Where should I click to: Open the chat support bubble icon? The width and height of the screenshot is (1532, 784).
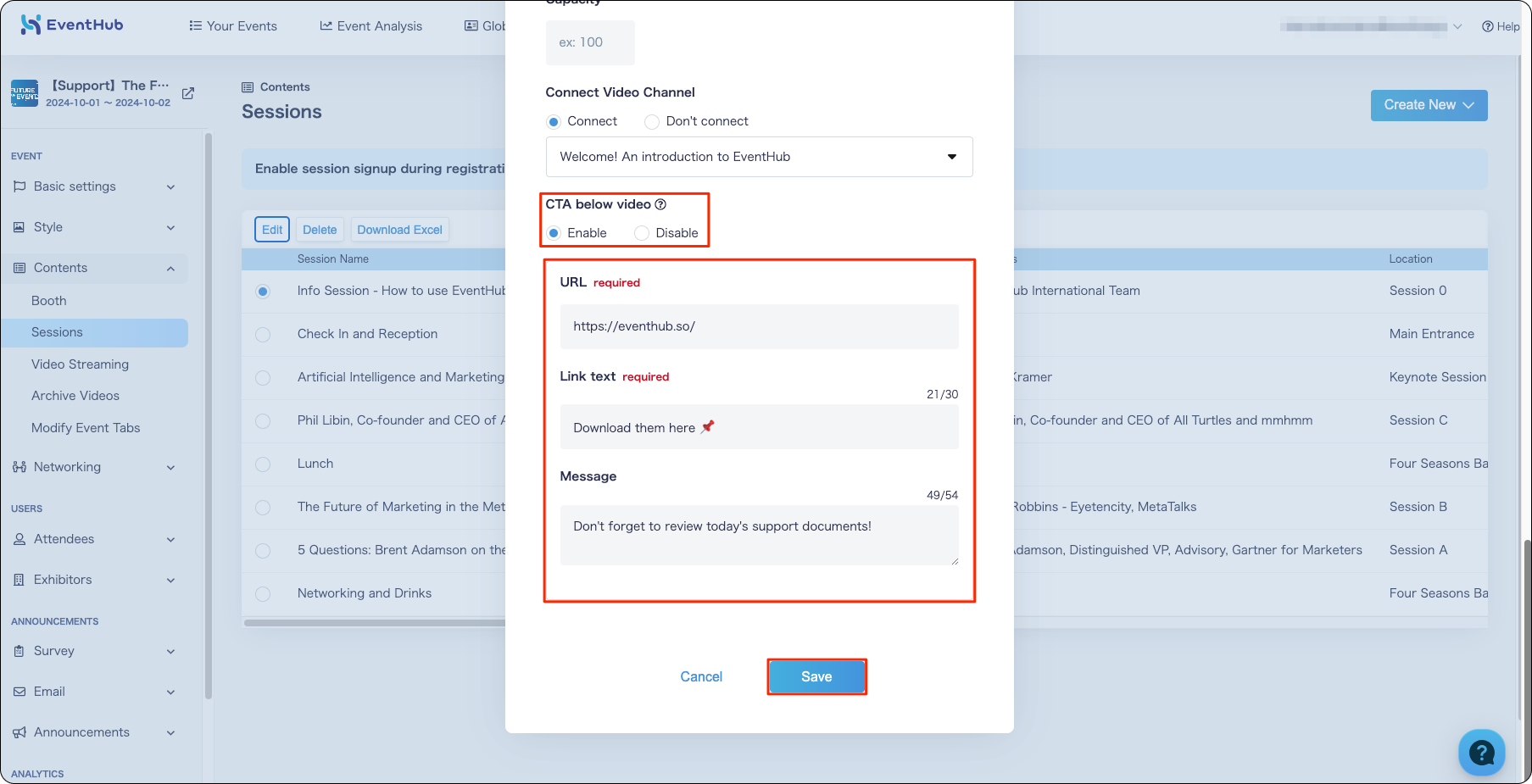click(x=1481, y=752)
